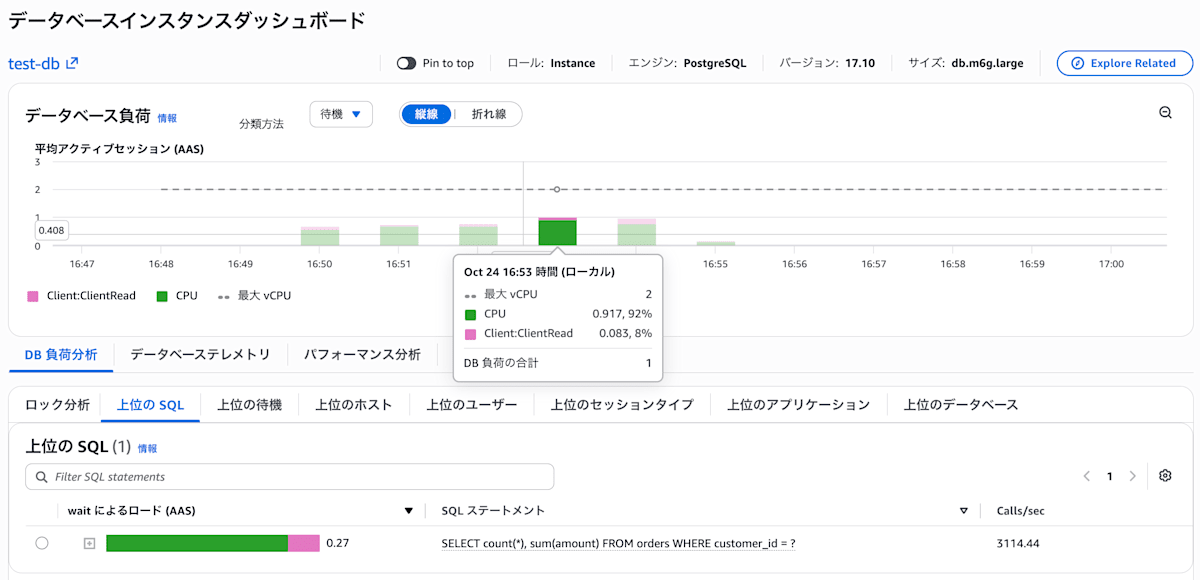This screenshot has height=580, width=1200.
Task: Open the DB 負荷分析 tab
Action: point(61,354)
